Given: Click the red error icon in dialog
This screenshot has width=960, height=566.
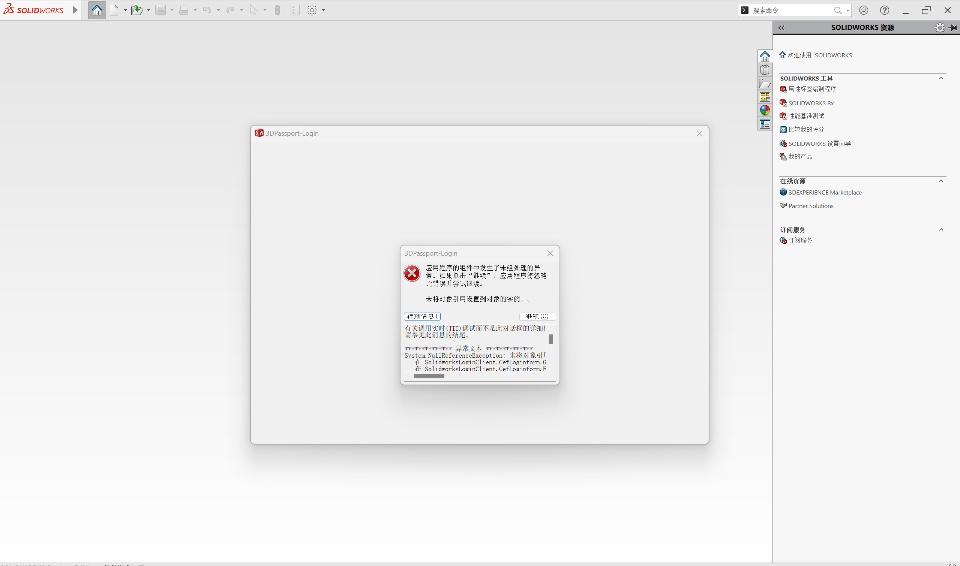Looking at the screenshot, I should (412, 273).
